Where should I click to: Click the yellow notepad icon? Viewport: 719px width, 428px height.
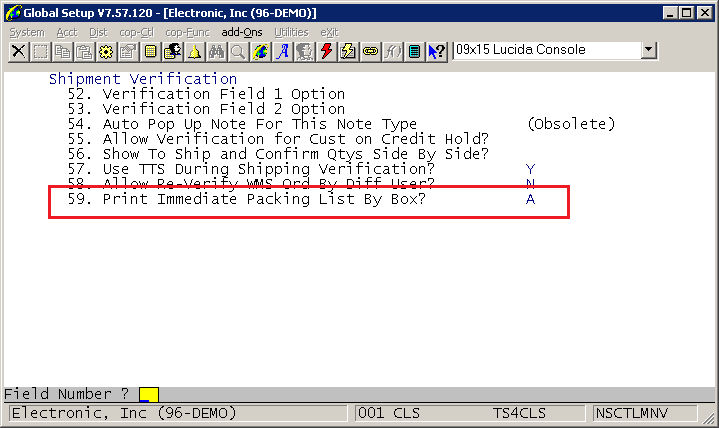(150, 51)
